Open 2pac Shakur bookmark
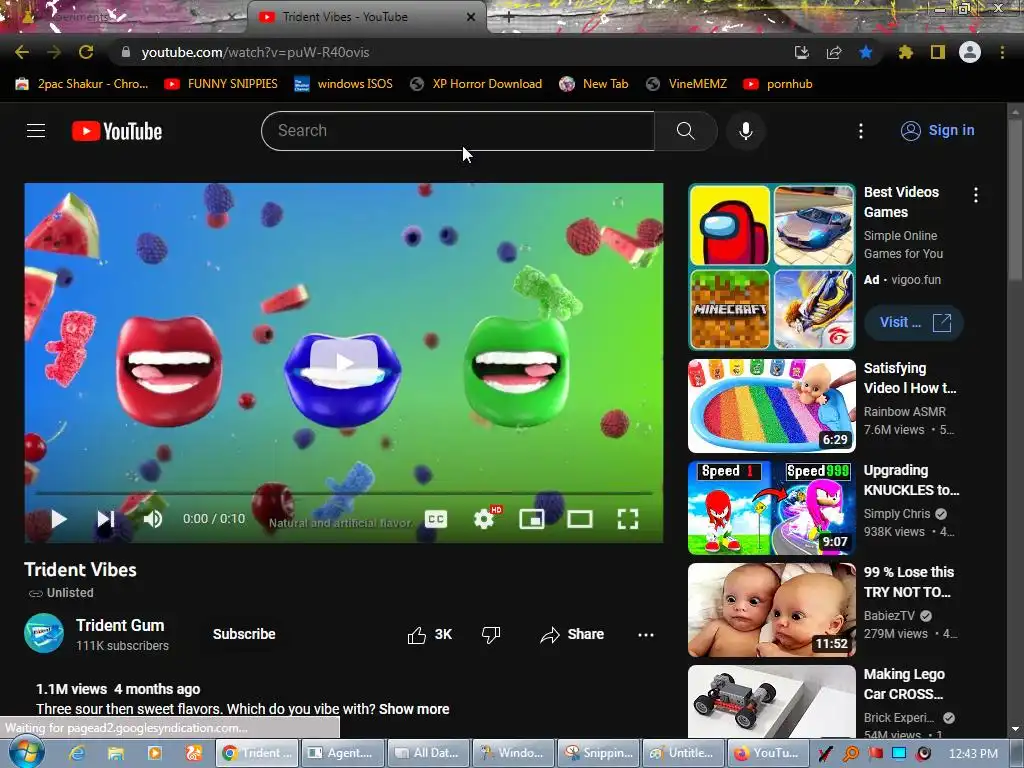 click(82, 84)
